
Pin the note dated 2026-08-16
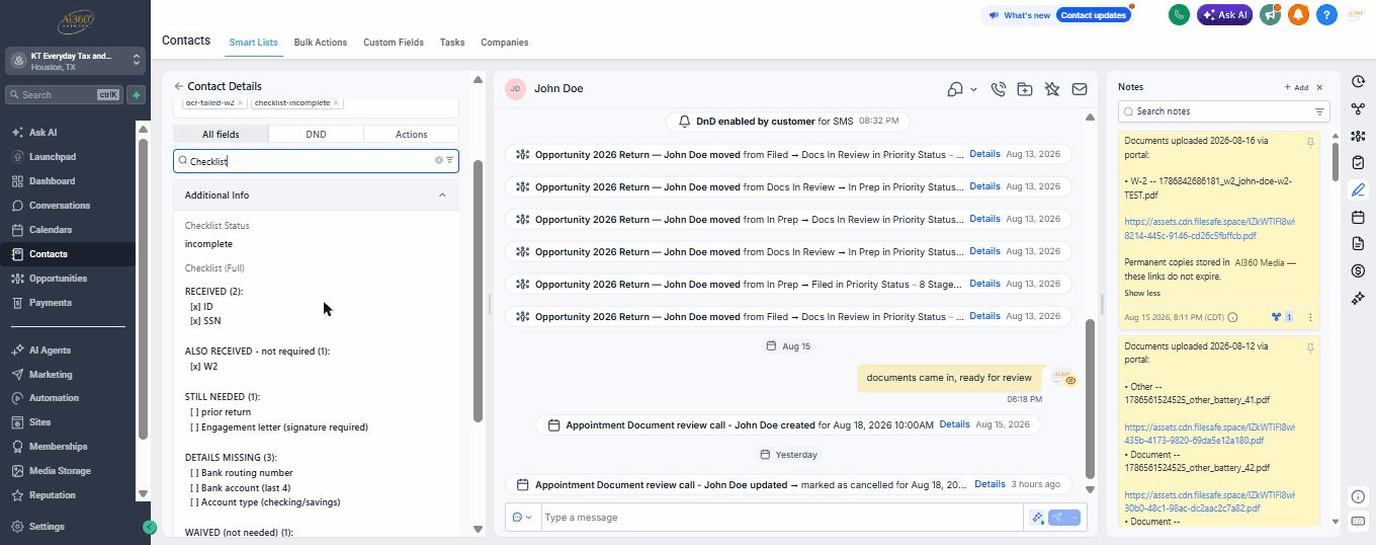pos(1310,144)
